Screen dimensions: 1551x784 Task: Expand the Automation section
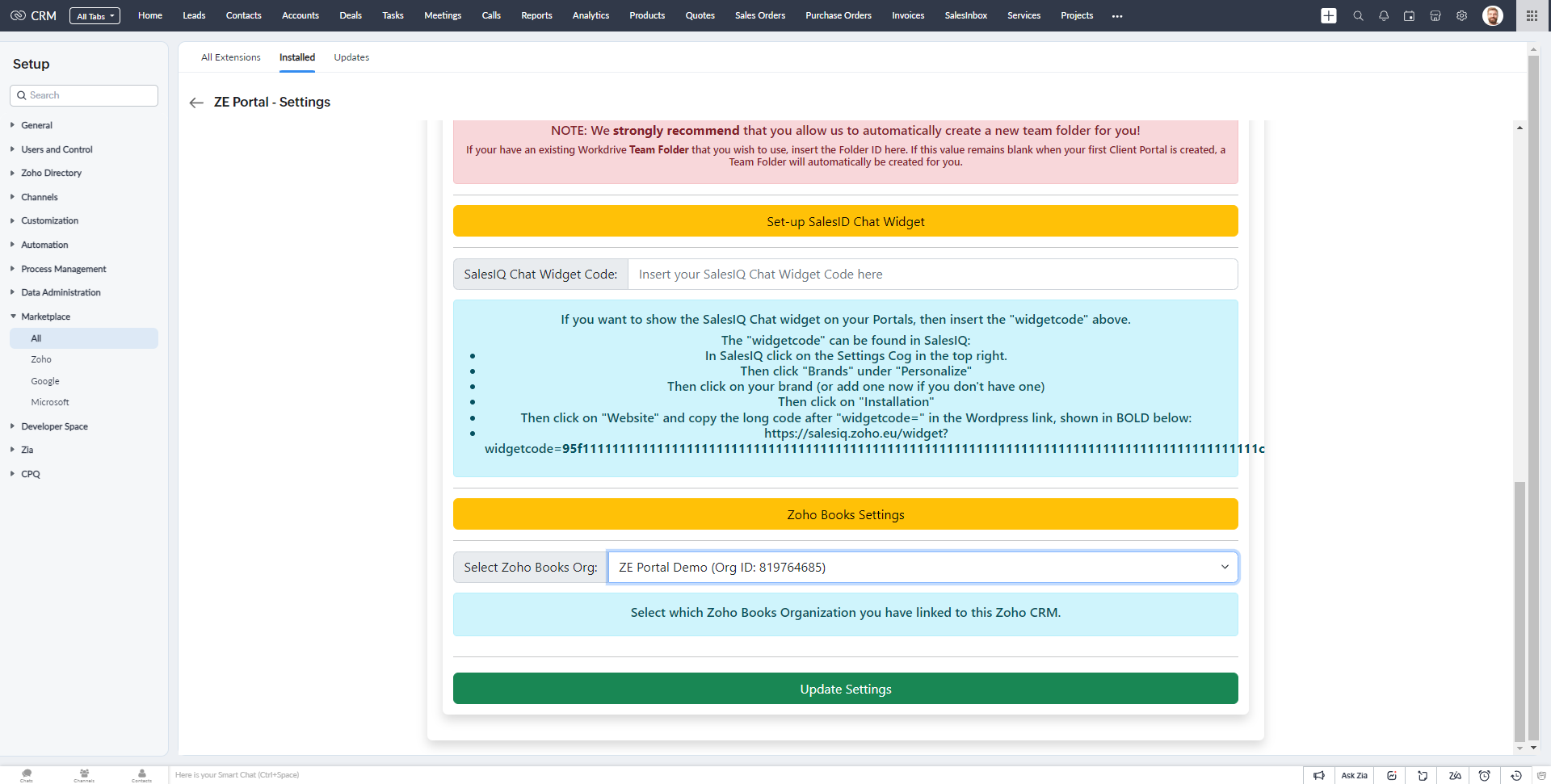[44, 245]
